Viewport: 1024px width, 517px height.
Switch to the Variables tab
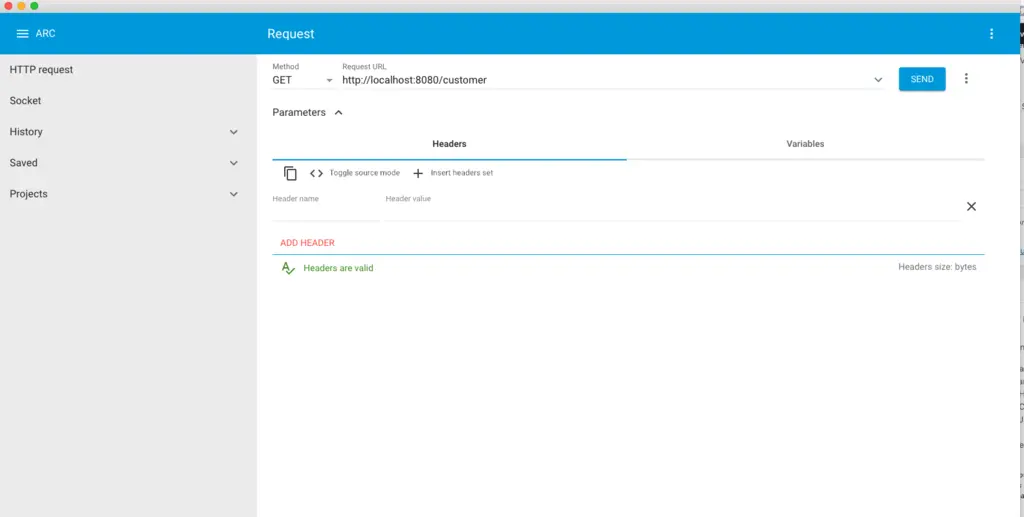[x=805, y=144]
